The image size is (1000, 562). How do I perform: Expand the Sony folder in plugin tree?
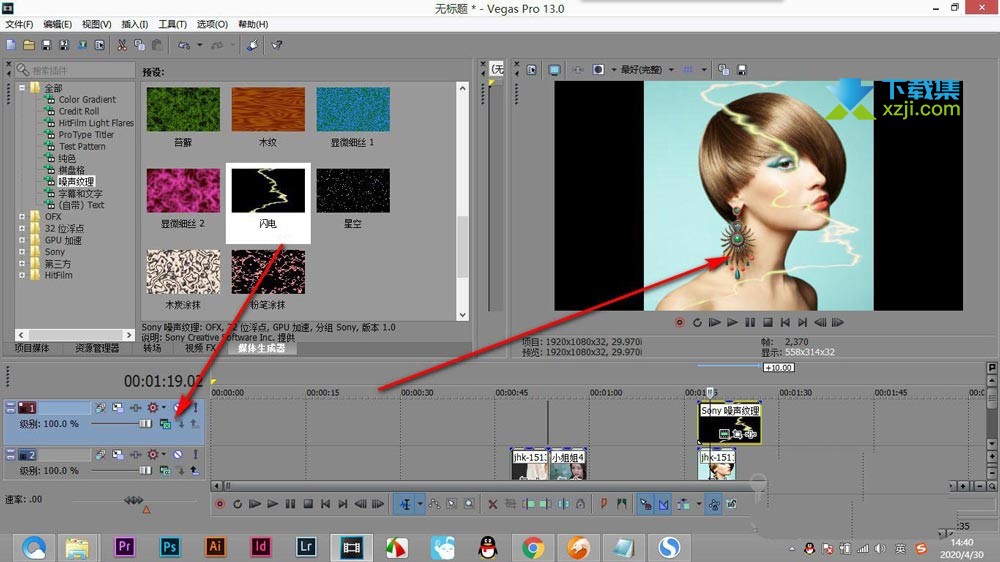coord(22,252)
